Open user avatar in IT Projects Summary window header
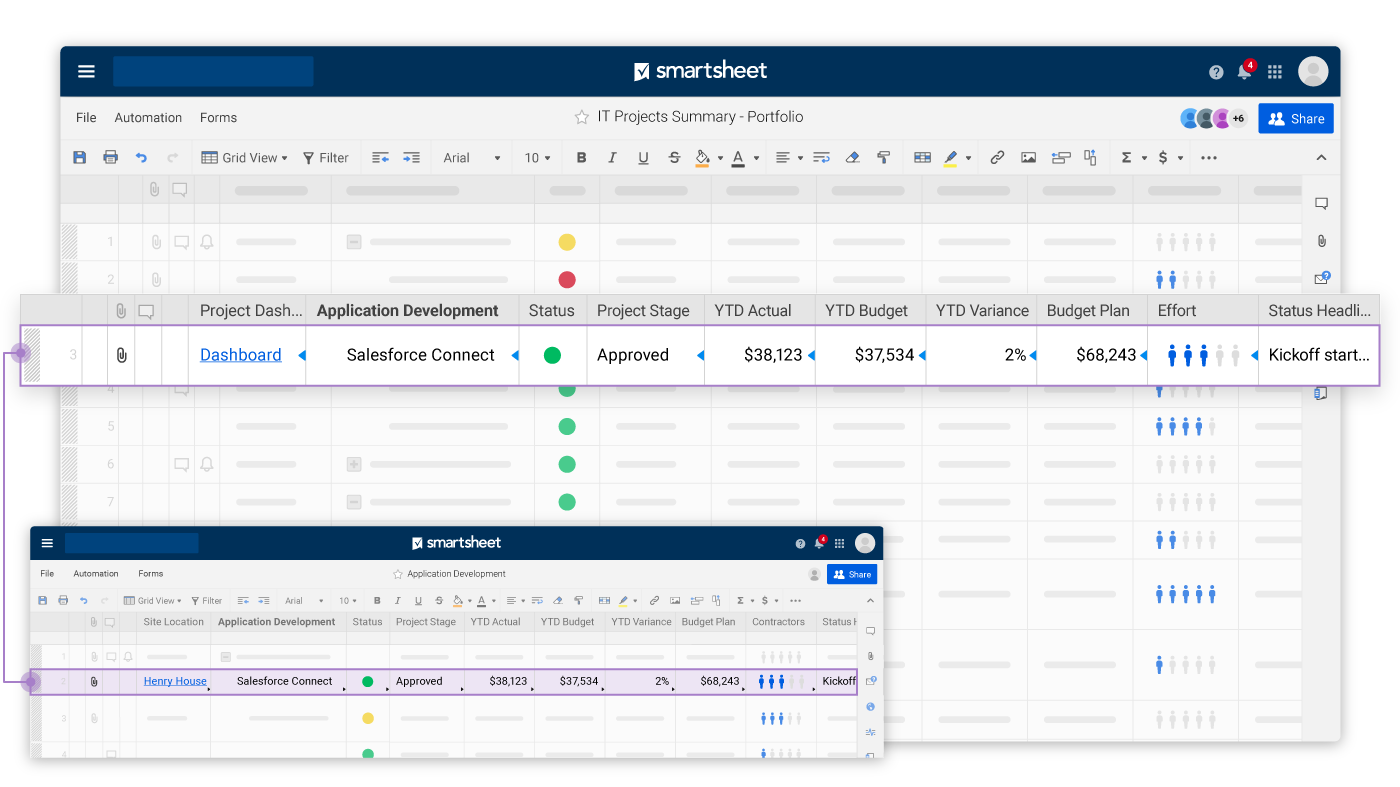 point(1313,71)
